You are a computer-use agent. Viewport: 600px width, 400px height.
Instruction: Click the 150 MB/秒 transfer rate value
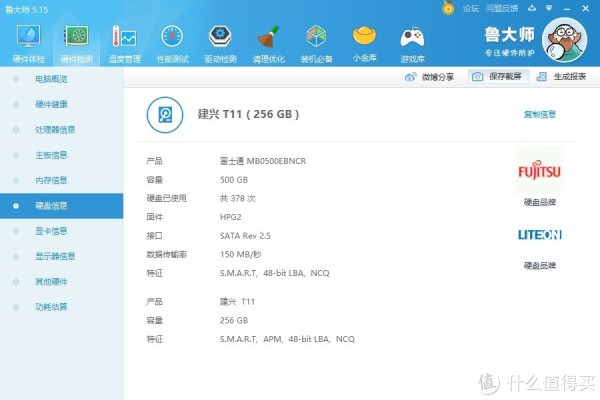pyautogui.click(x=240, y=255)
